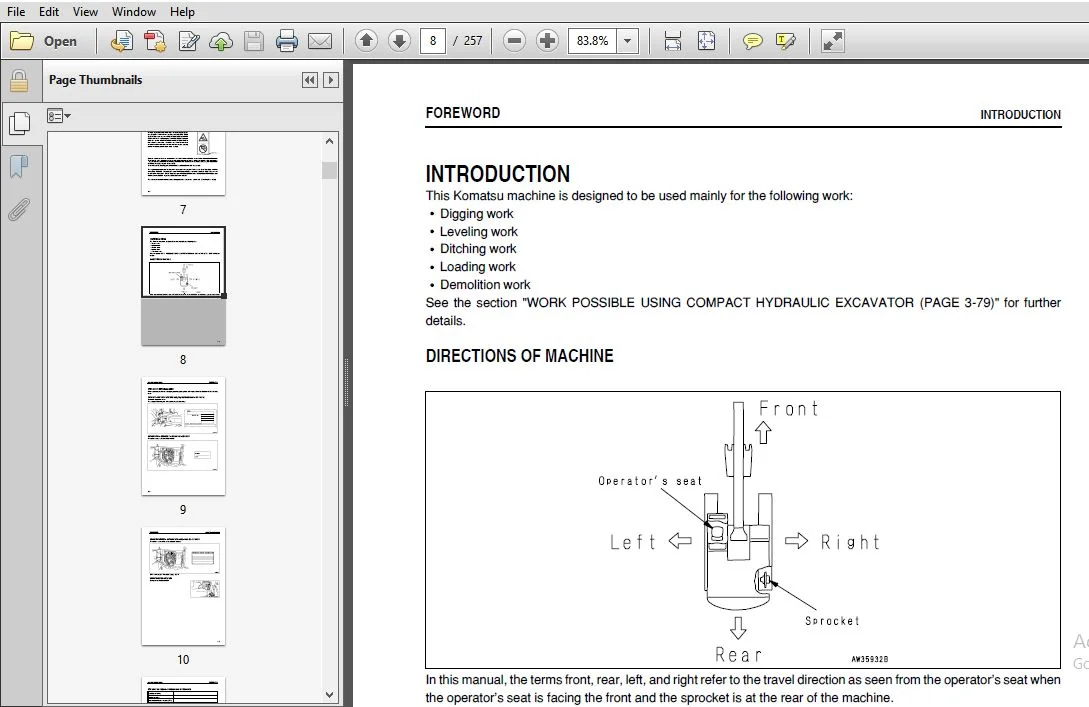This screenshot has width=1089, height=707.
Task: Click the Export PDF icon
Action: (155, 41)
